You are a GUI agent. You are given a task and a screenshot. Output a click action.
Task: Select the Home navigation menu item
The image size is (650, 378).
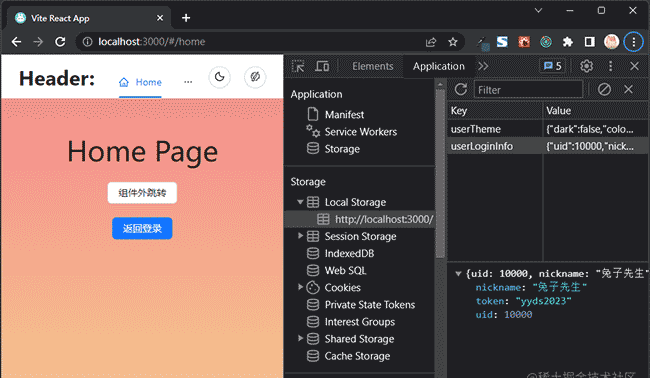pyautogui.click(x=140, y=82)
